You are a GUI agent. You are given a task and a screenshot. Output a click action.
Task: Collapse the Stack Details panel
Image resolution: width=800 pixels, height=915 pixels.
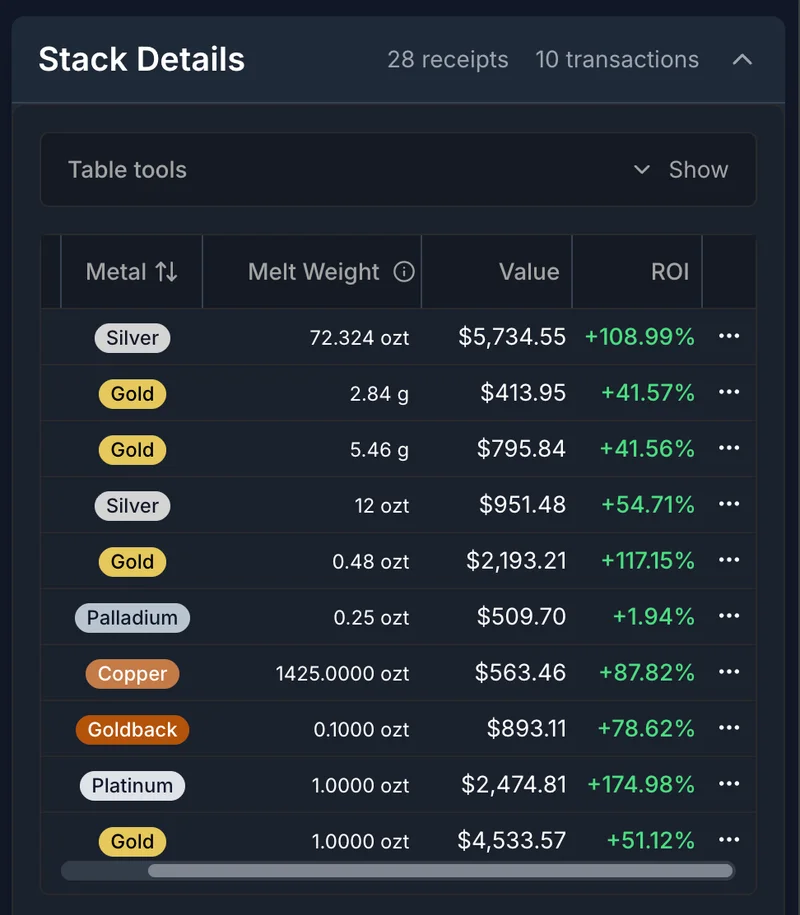(742, 60)
